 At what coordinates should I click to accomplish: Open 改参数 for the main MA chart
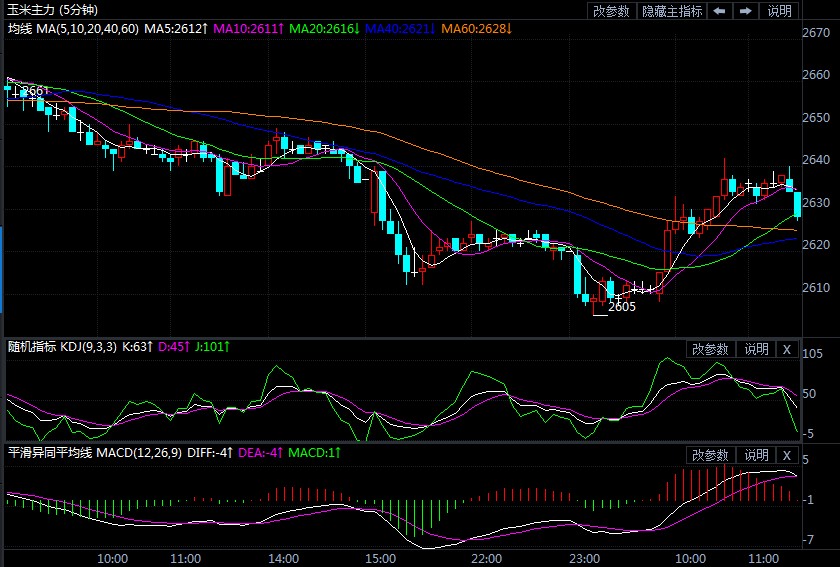tap(611, 11)
